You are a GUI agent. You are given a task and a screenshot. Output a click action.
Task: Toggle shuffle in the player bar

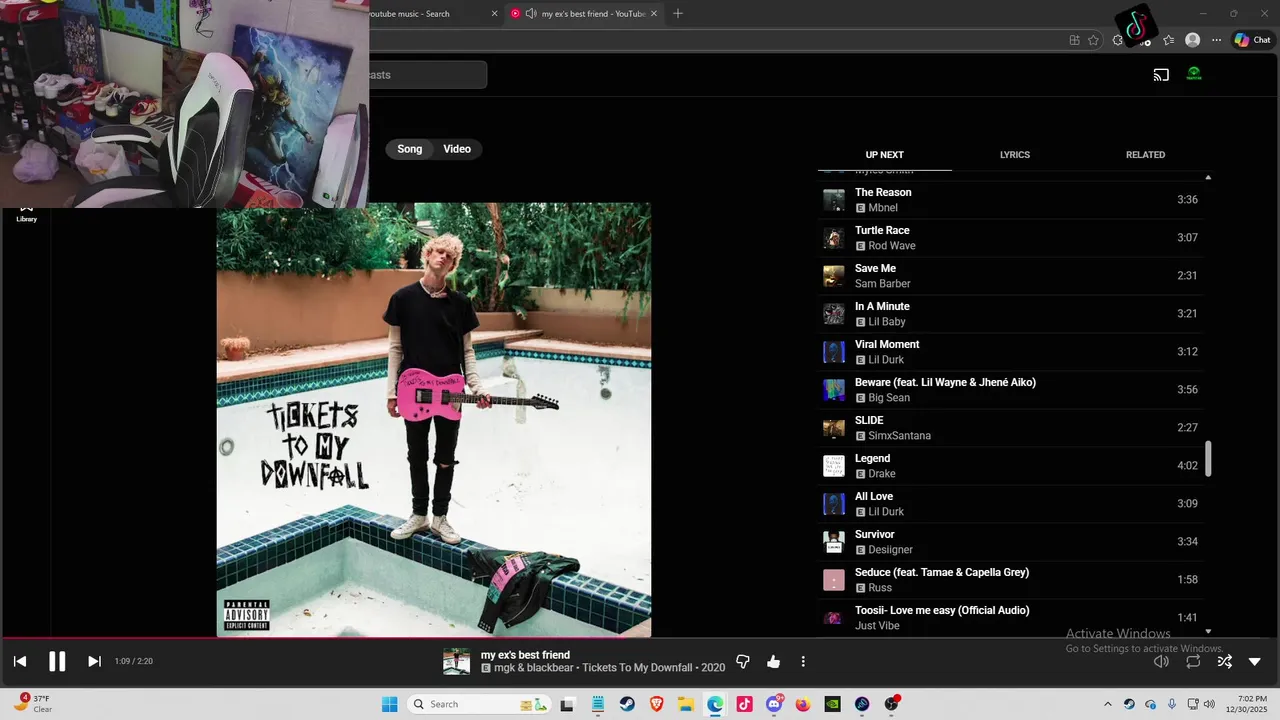1224,661
